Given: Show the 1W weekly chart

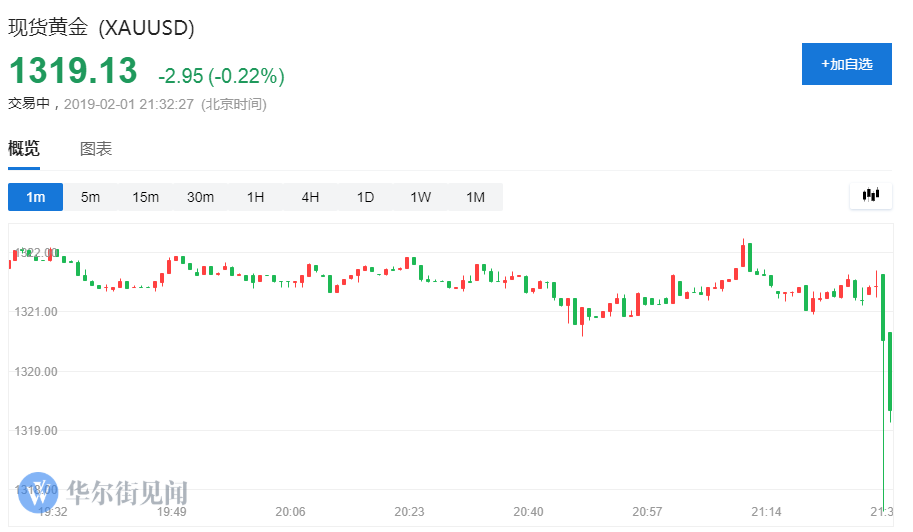Looking at the screenshot, I should click(420, 197).
